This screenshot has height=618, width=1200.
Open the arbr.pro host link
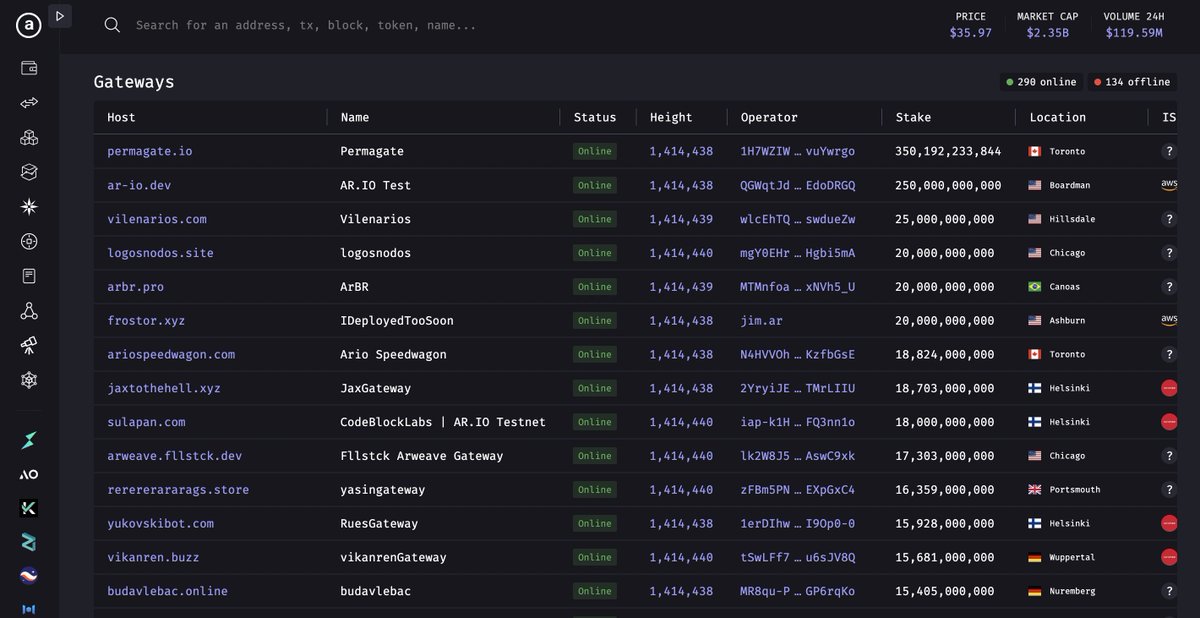(135, 287)
